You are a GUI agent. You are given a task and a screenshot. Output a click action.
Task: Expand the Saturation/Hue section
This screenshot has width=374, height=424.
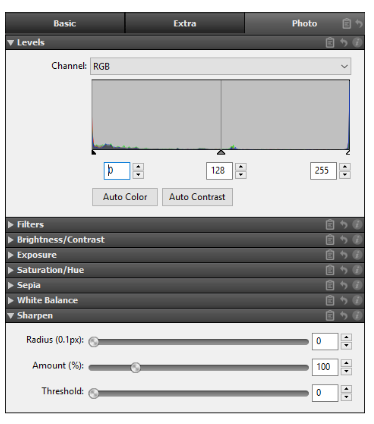(50, 270)
